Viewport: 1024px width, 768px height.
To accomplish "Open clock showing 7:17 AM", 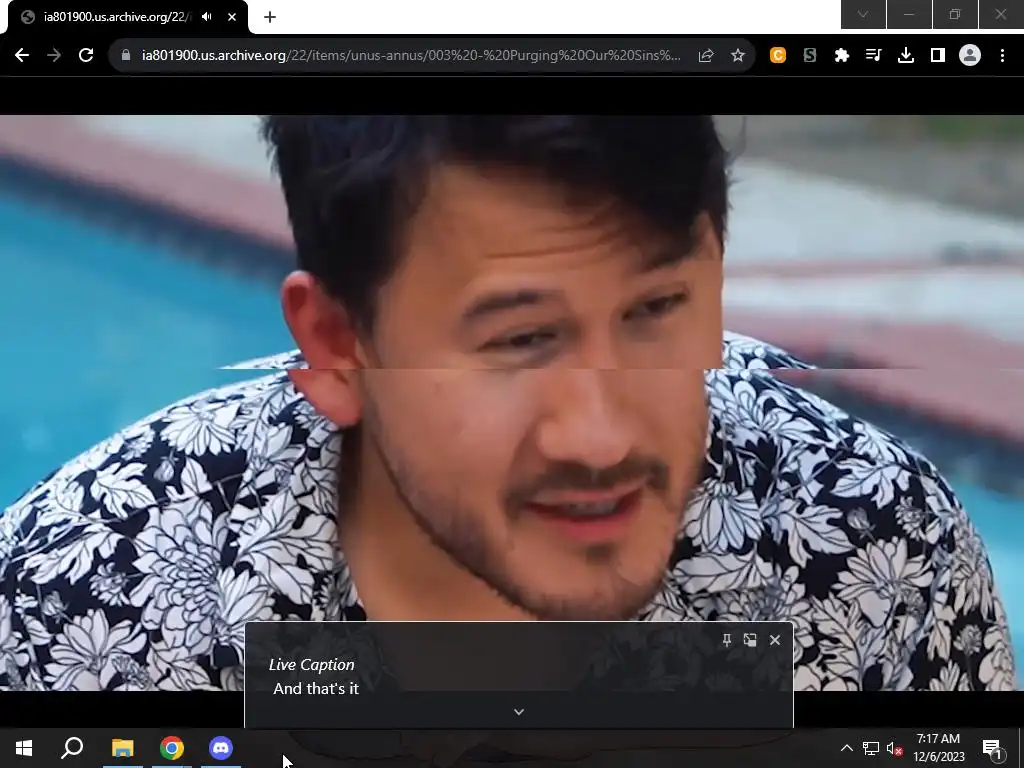I will [x=938, y=748].
